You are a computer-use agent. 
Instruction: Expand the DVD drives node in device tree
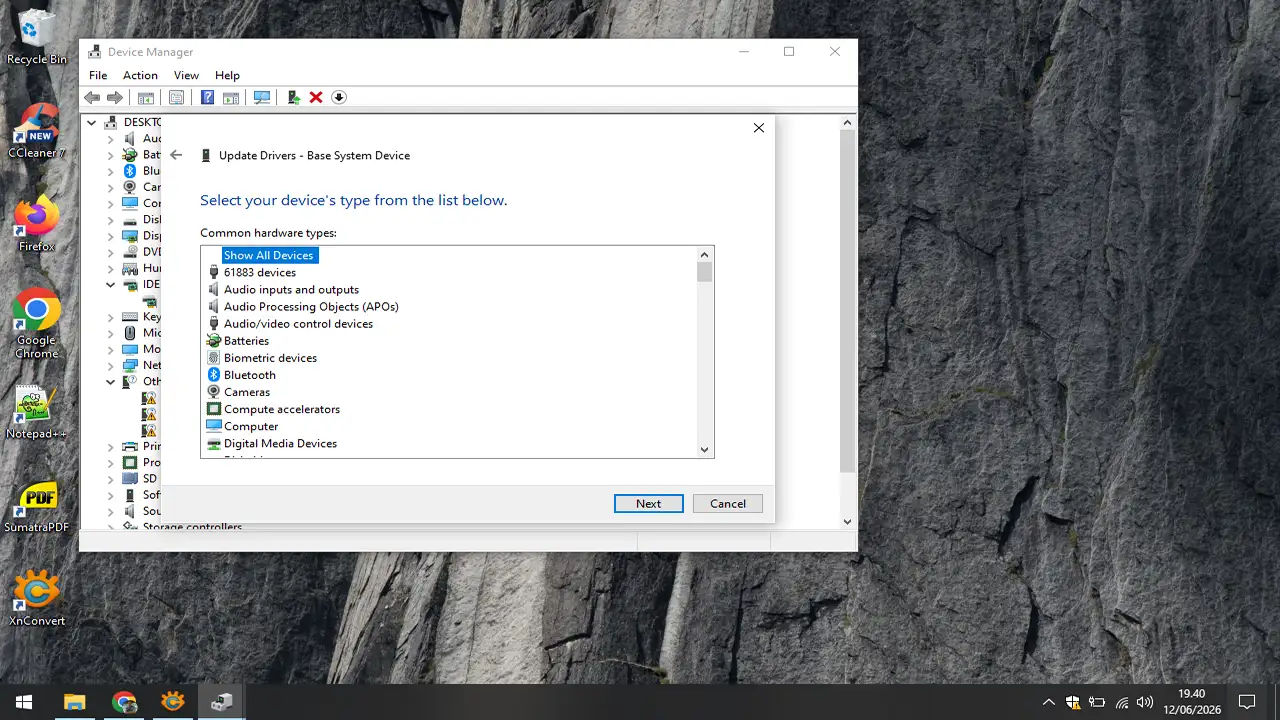[111, 252]
